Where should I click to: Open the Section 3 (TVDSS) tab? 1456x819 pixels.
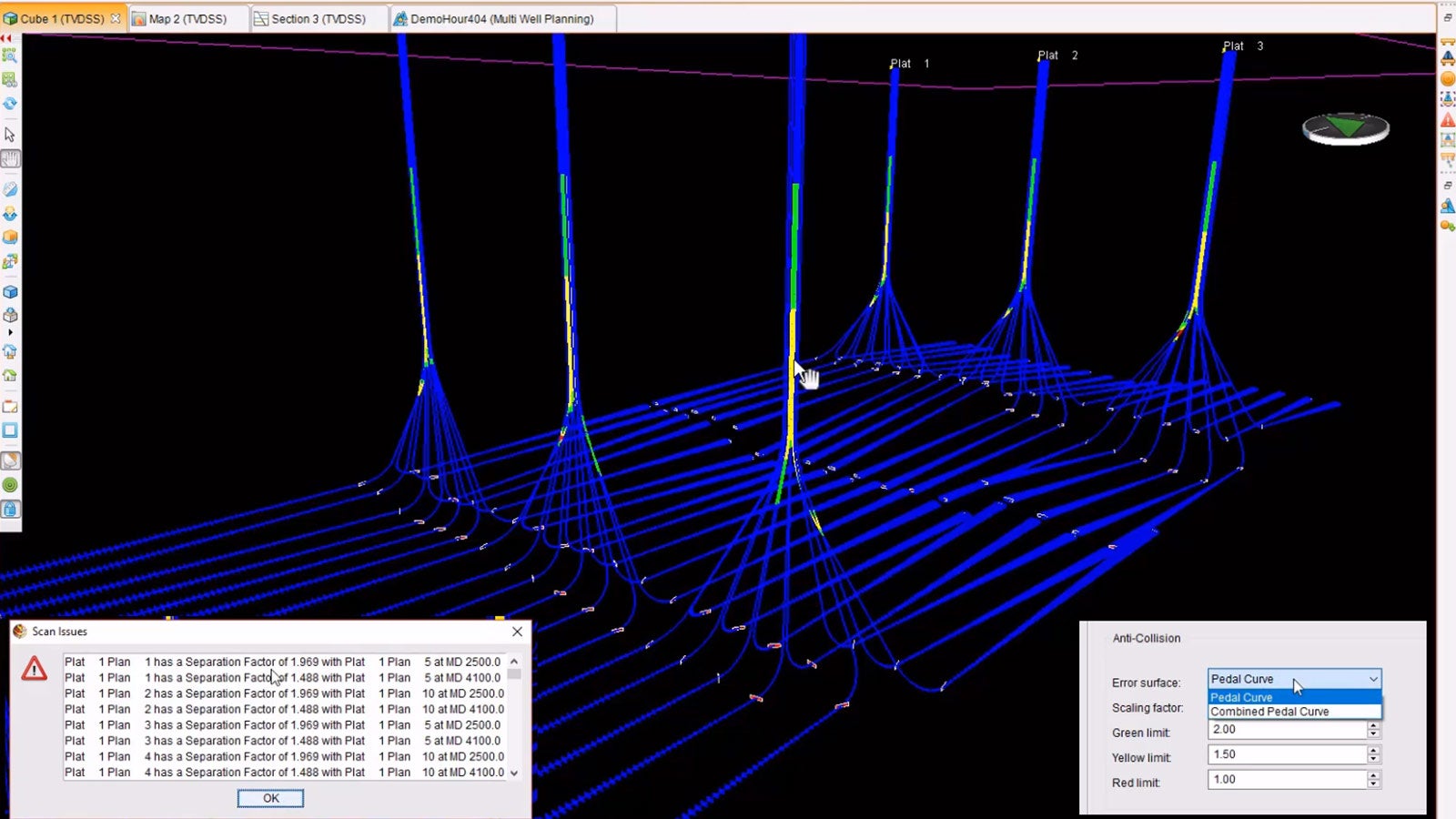click(318, 18)
